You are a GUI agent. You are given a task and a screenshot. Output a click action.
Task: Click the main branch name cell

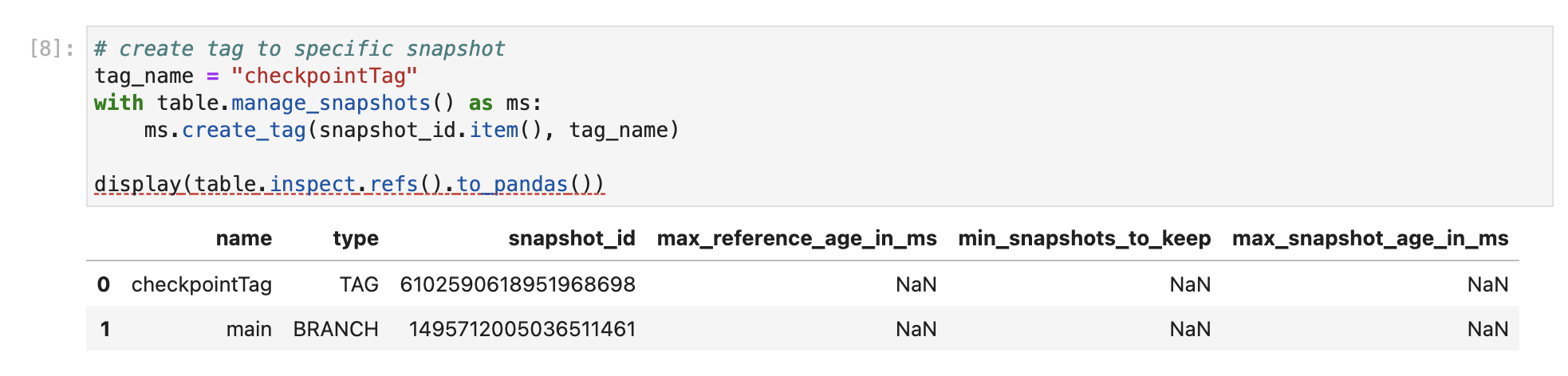click(x=249, y=329)
